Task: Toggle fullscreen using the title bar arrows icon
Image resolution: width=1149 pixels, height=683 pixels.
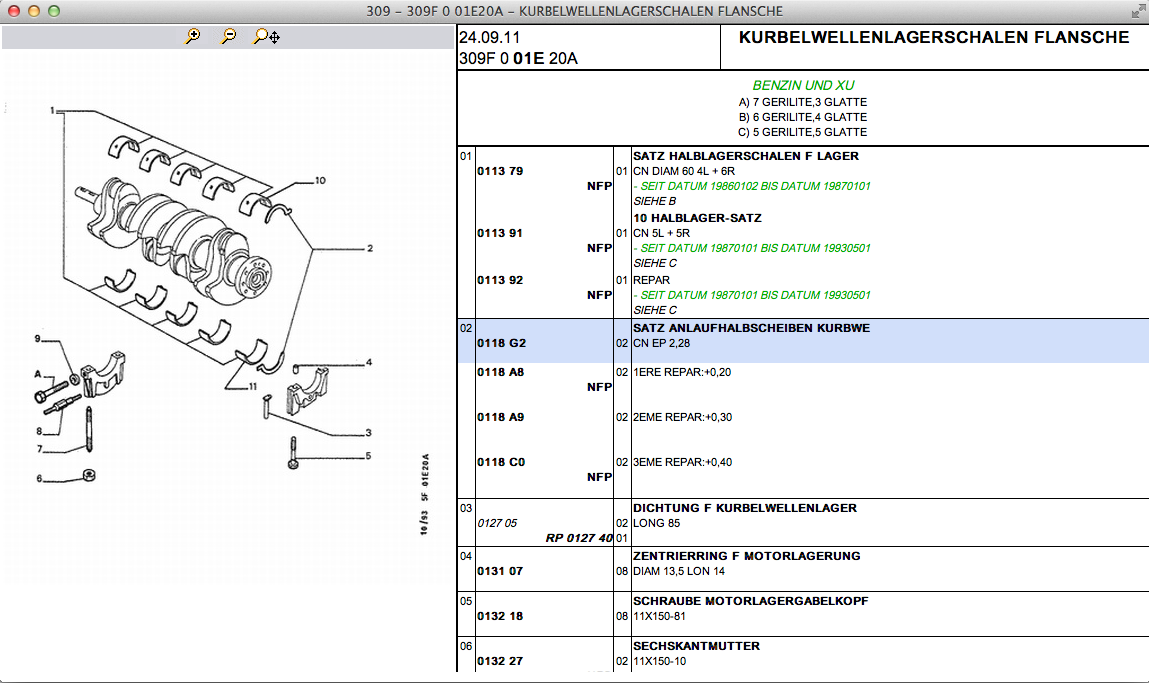Action: tap(1137, 11)
